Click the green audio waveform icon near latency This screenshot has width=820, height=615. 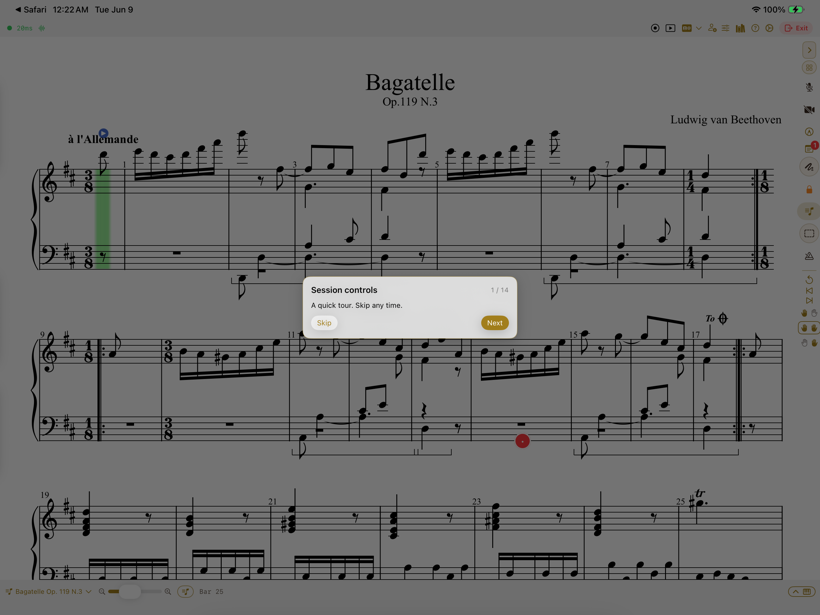point(42,28)
